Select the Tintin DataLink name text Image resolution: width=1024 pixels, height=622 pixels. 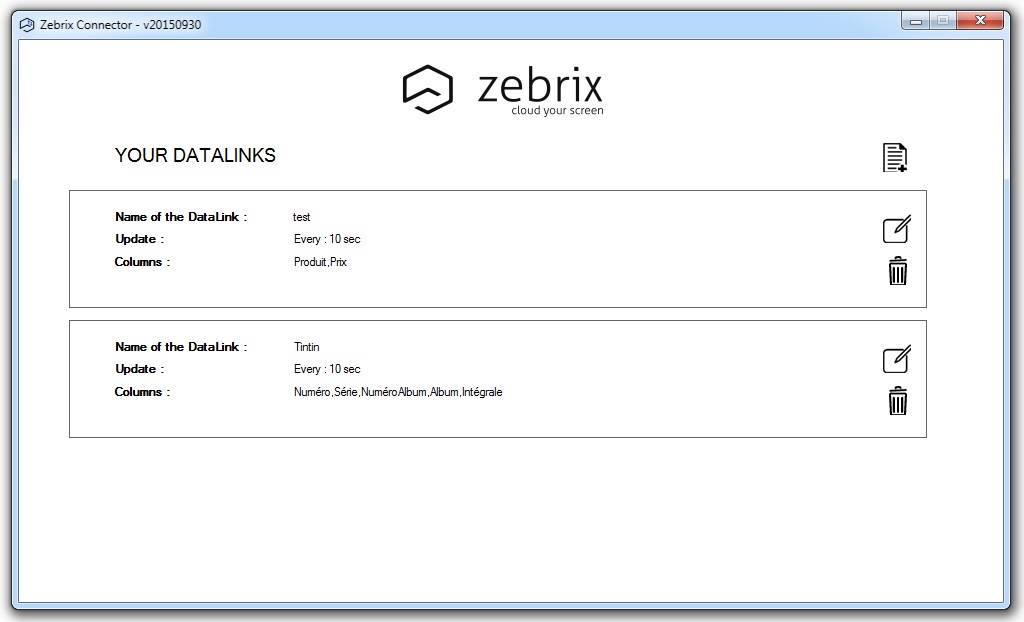coord(307,347)
